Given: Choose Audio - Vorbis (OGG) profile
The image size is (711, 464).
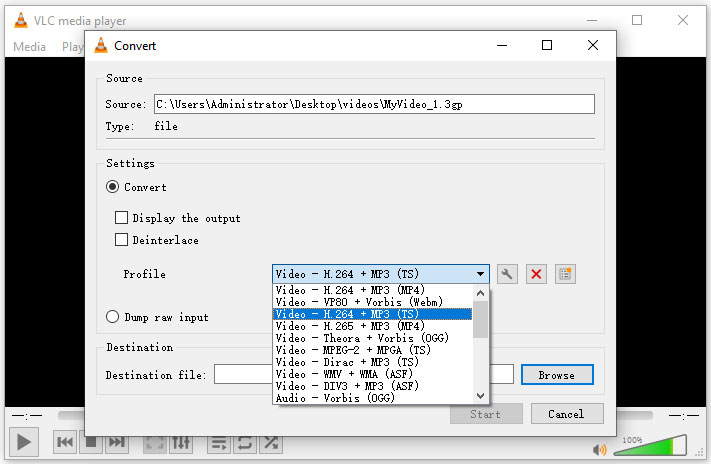Looking at the screenshot, I should tap(372, 398).
